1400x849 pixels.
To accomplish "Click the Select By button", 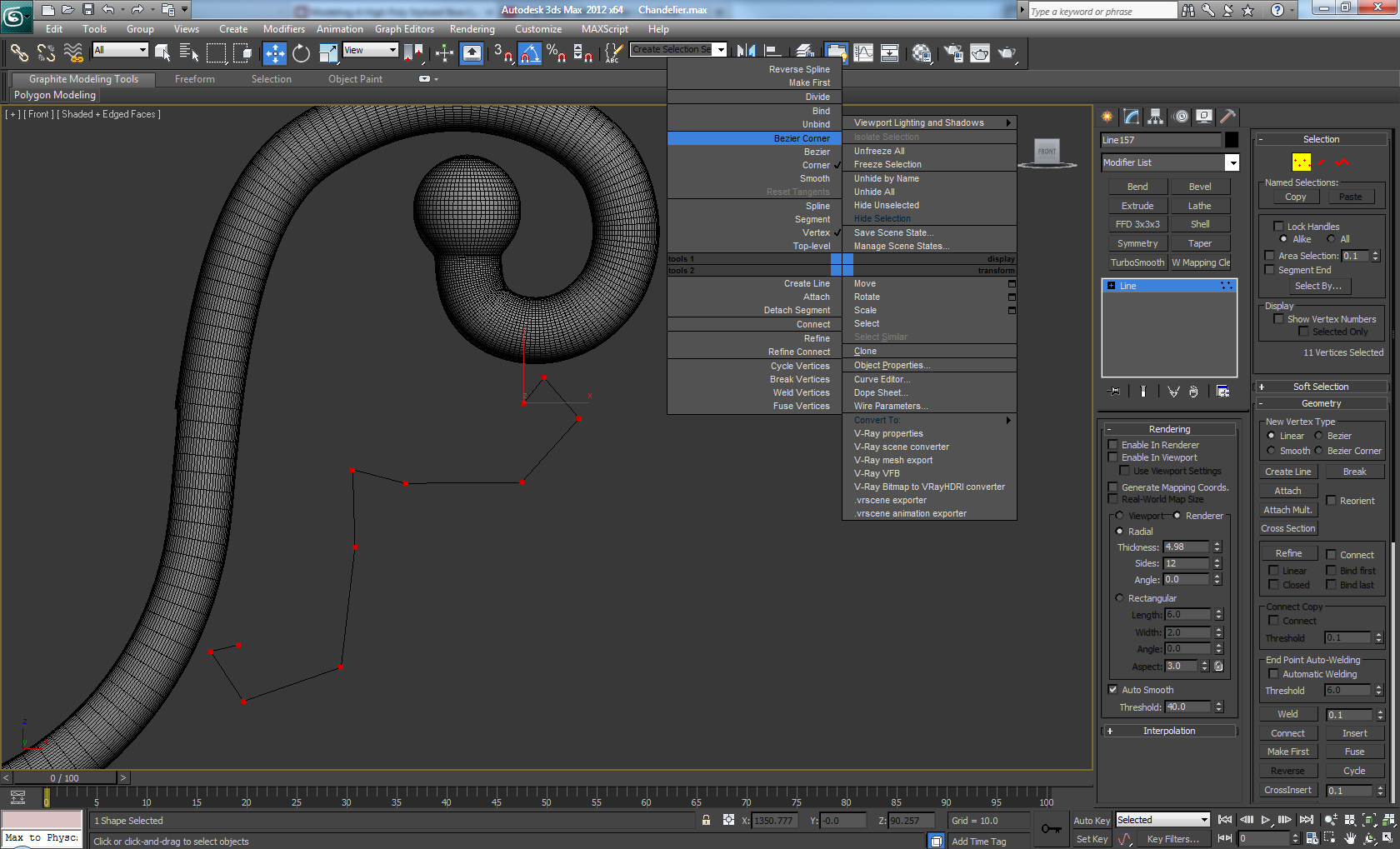I will point(1319,286).
